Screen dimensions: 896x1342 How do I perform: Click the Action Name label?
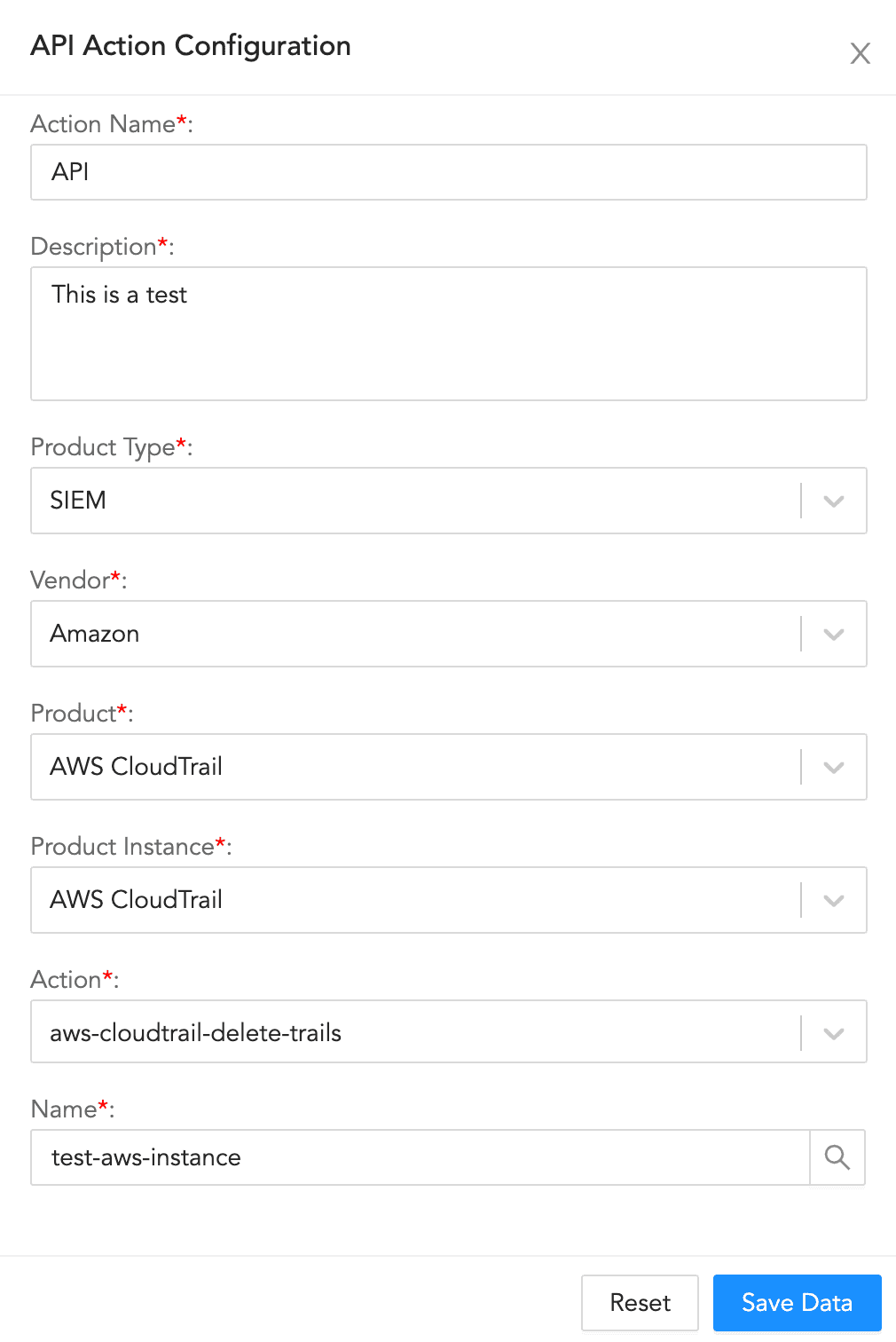[102, 124]
